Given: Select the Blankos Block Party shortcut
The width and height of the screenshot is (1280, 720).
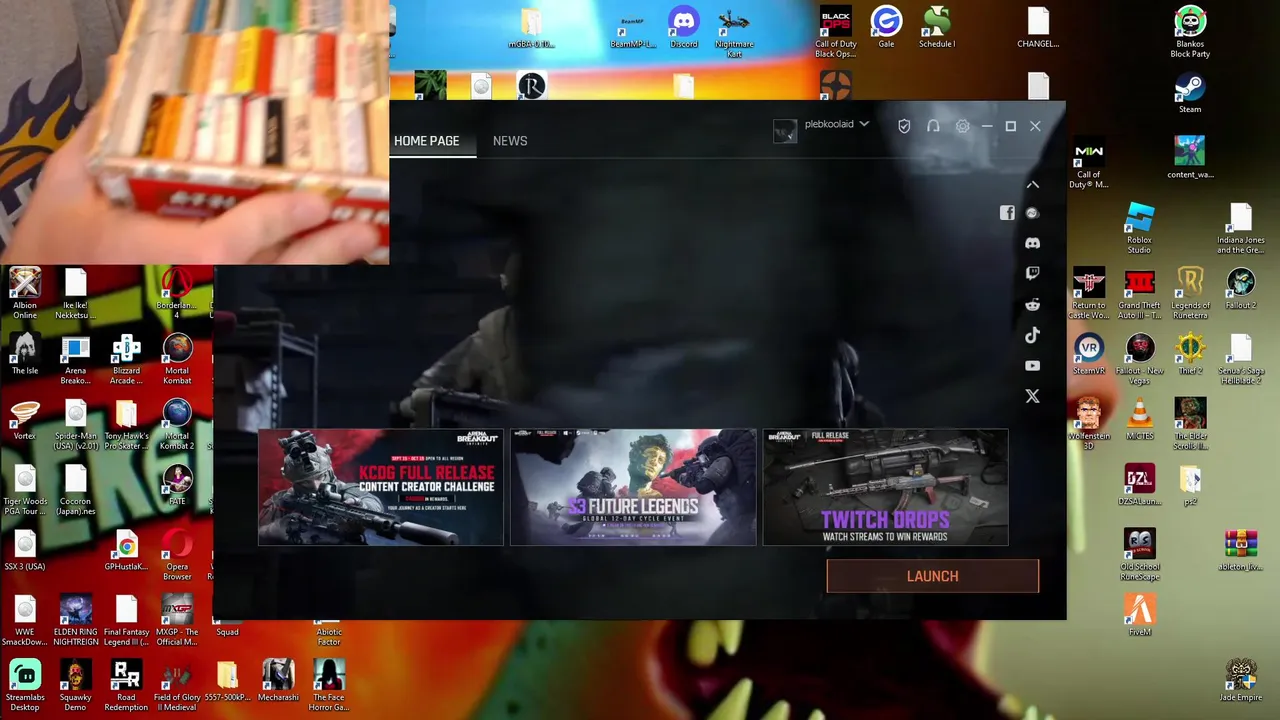Looking at the screenshot, I should (1190, 32).
